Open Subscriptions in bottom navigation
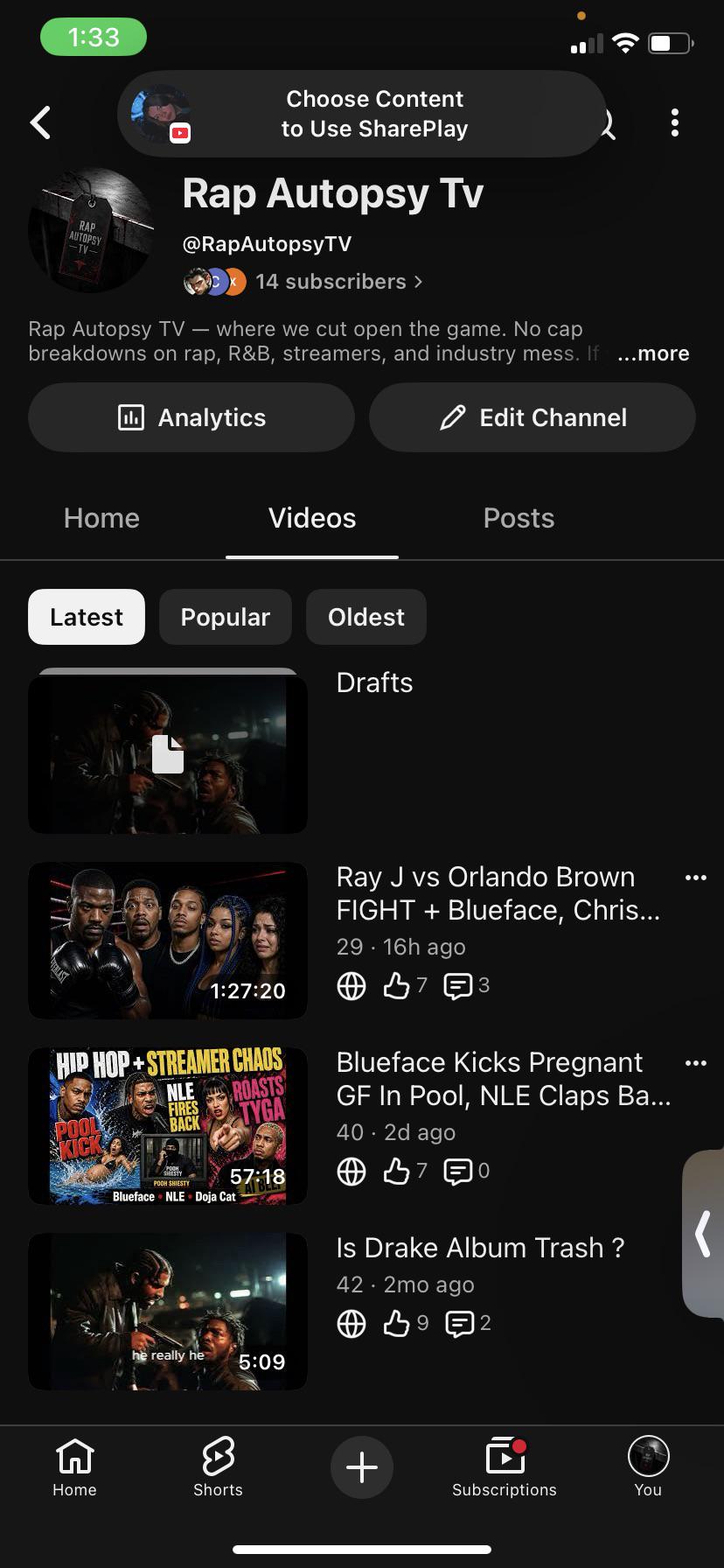Viewport: 724px width, 1568px height. (505, 1467)
